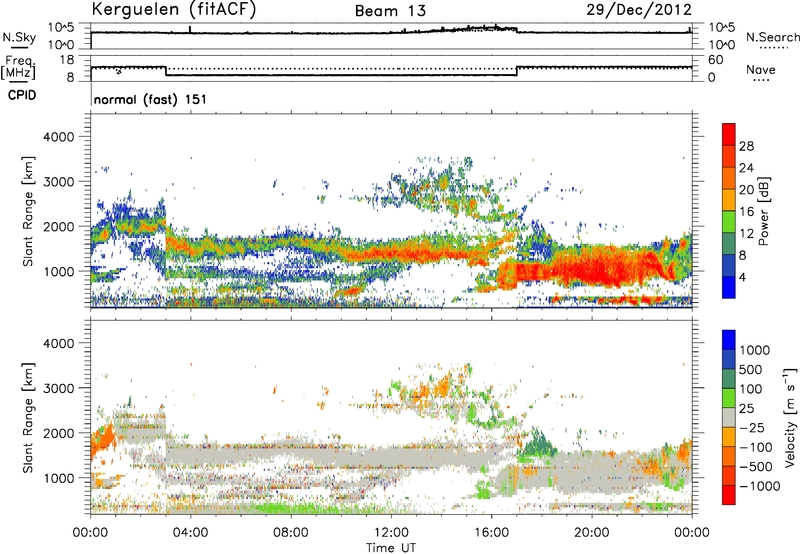Click the blue bottom of power colorbar
This screenshot has width=800, height=554.
coord(729,287)
